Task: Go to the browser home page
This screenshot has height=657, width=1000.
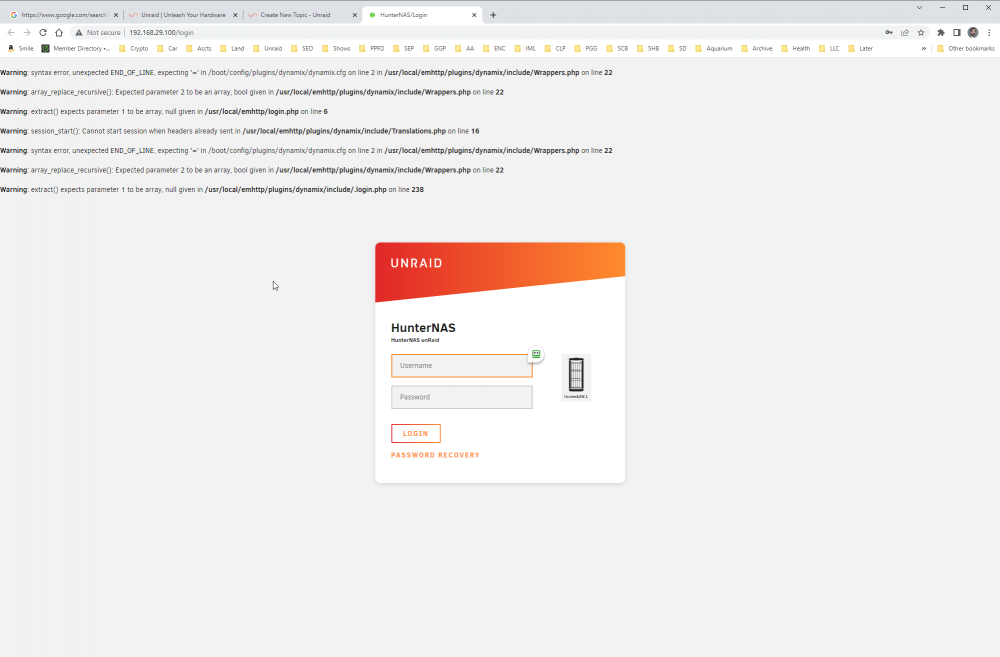Action: click(x=59, y=33)
